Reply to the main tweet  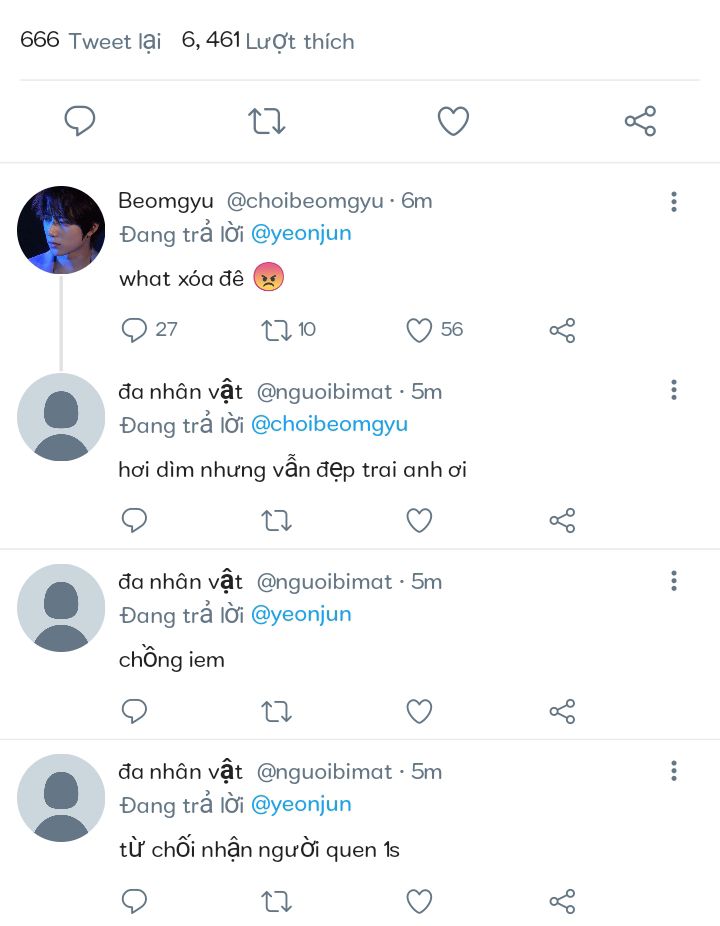coord(80,121)
